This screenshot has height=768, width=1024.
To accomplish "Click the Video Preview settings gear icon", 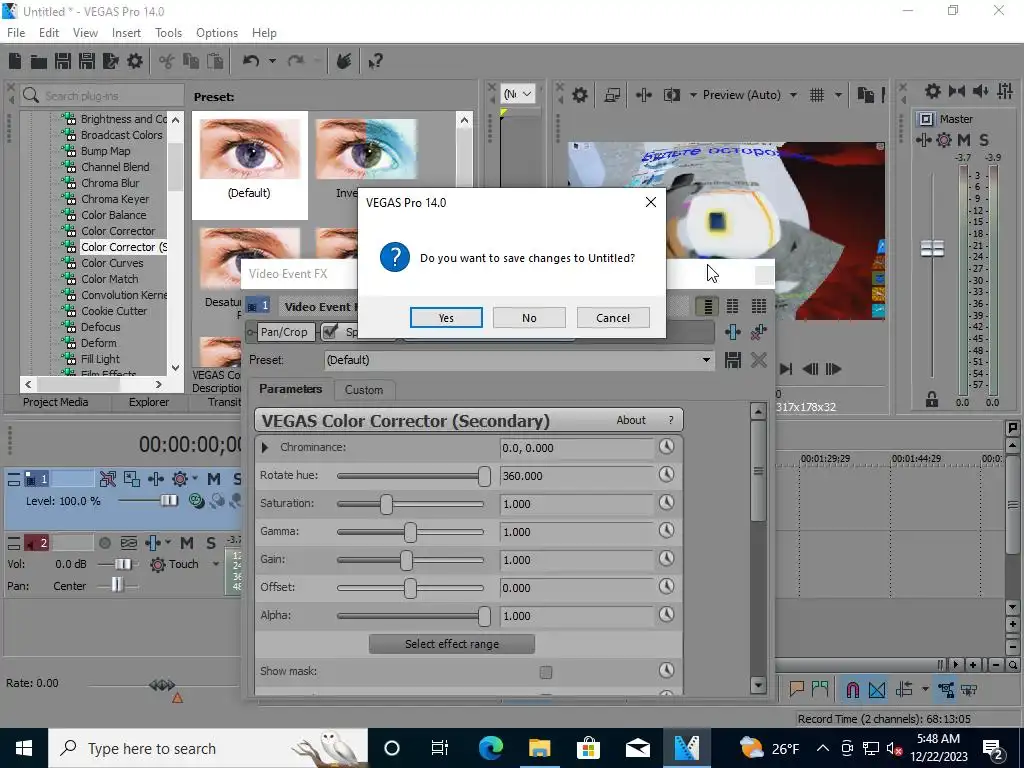I will point(579,95).
